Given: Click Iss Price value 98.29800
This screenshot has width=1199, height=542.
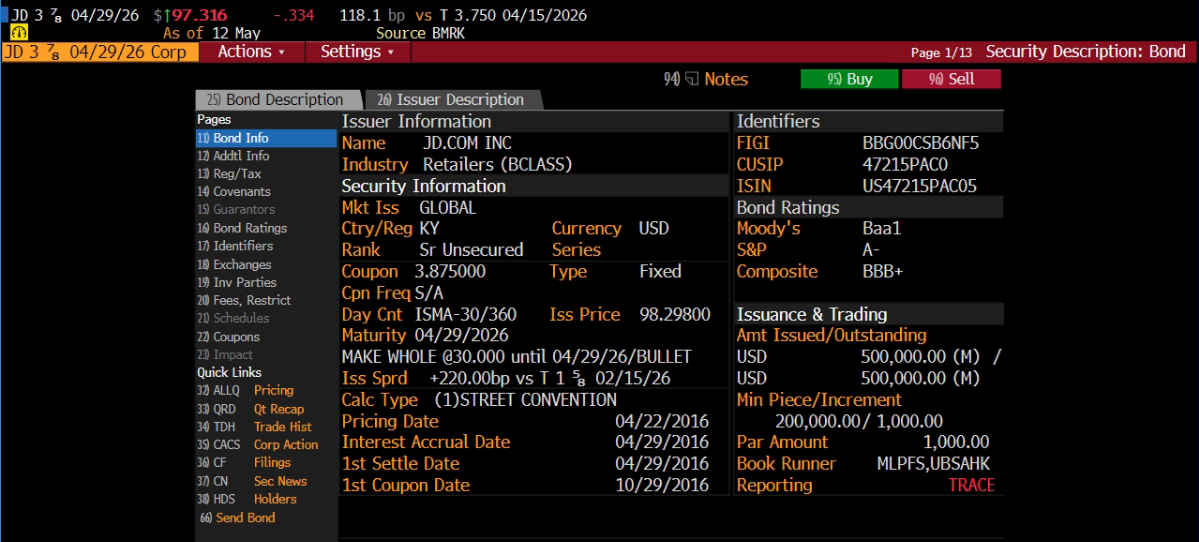Looking at the screenshot, I should click(675, 314).
